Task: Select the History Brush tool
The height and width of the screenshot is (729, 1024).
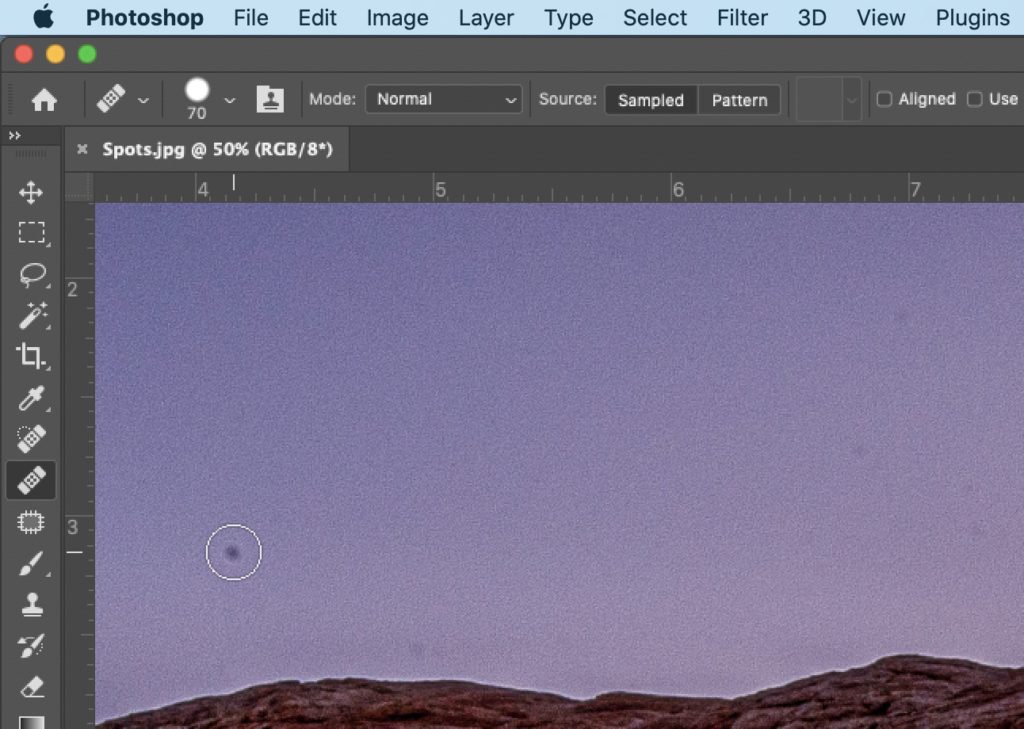Action: pos(31,646)
